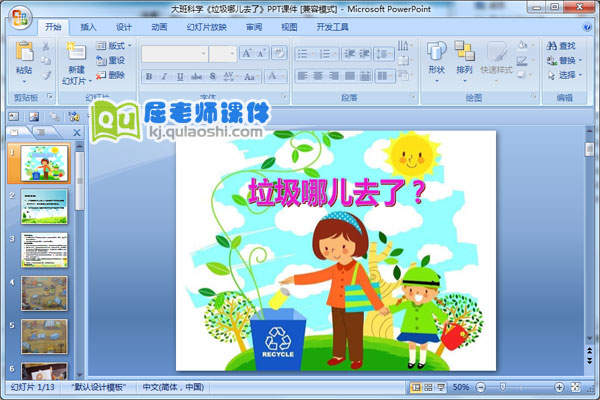Switch to the Developer tab
Screen dimensions: 600x400
[332, 27]
